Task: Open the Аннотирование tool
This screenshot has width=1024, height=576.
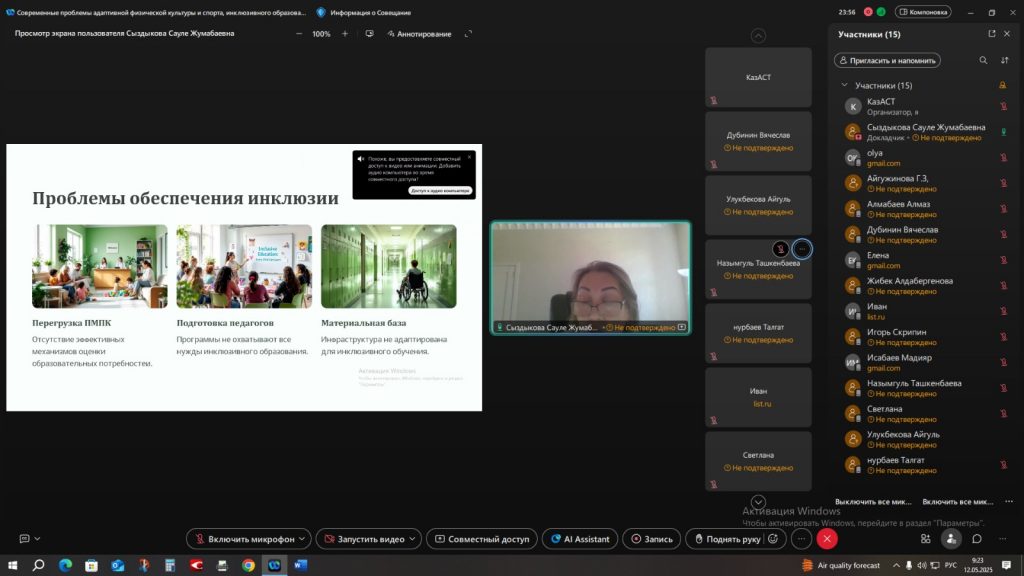Action: click(417, 33)
